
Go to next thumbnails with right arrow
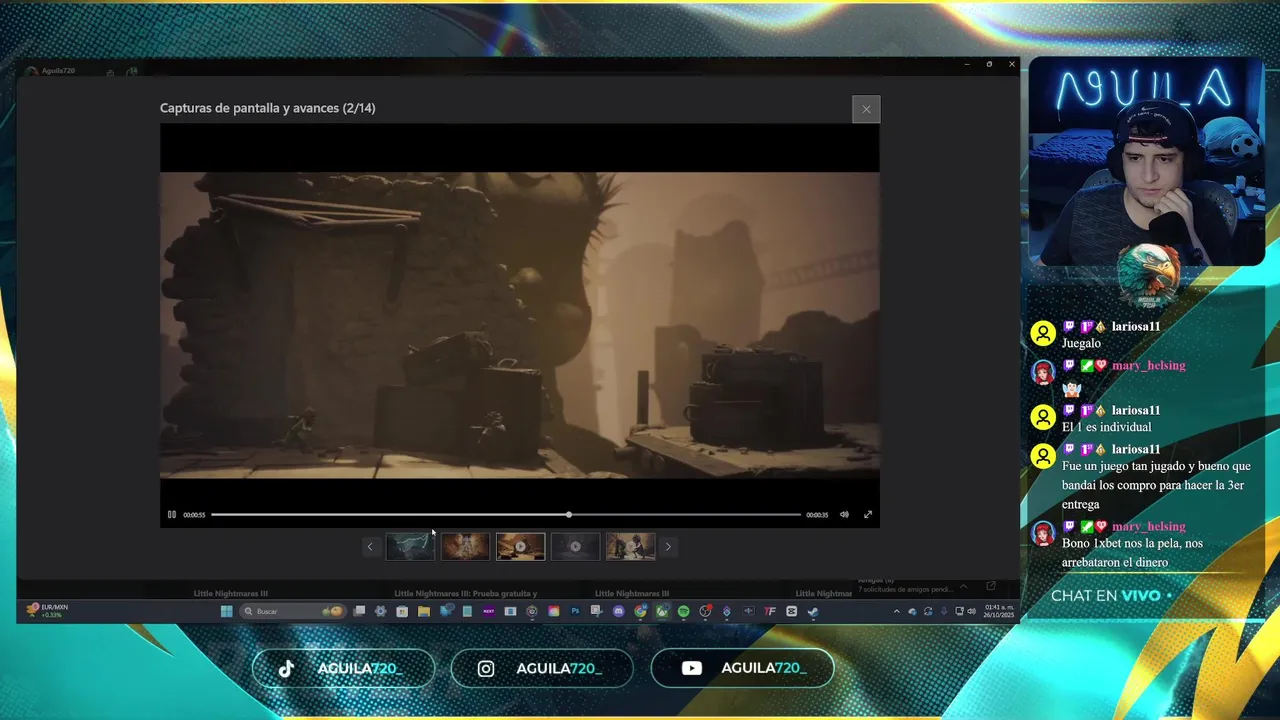click(x=668, y=546)
